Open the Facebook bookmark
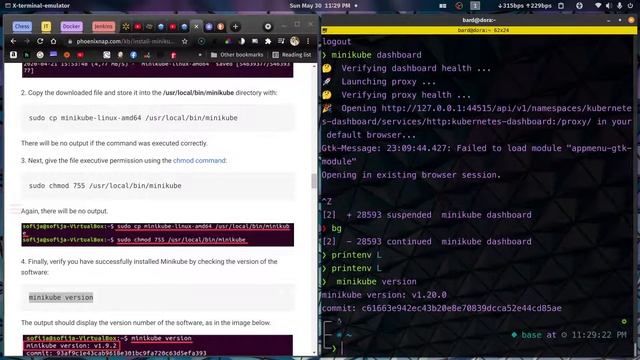The image size is (640, 360). click(133, 55)
